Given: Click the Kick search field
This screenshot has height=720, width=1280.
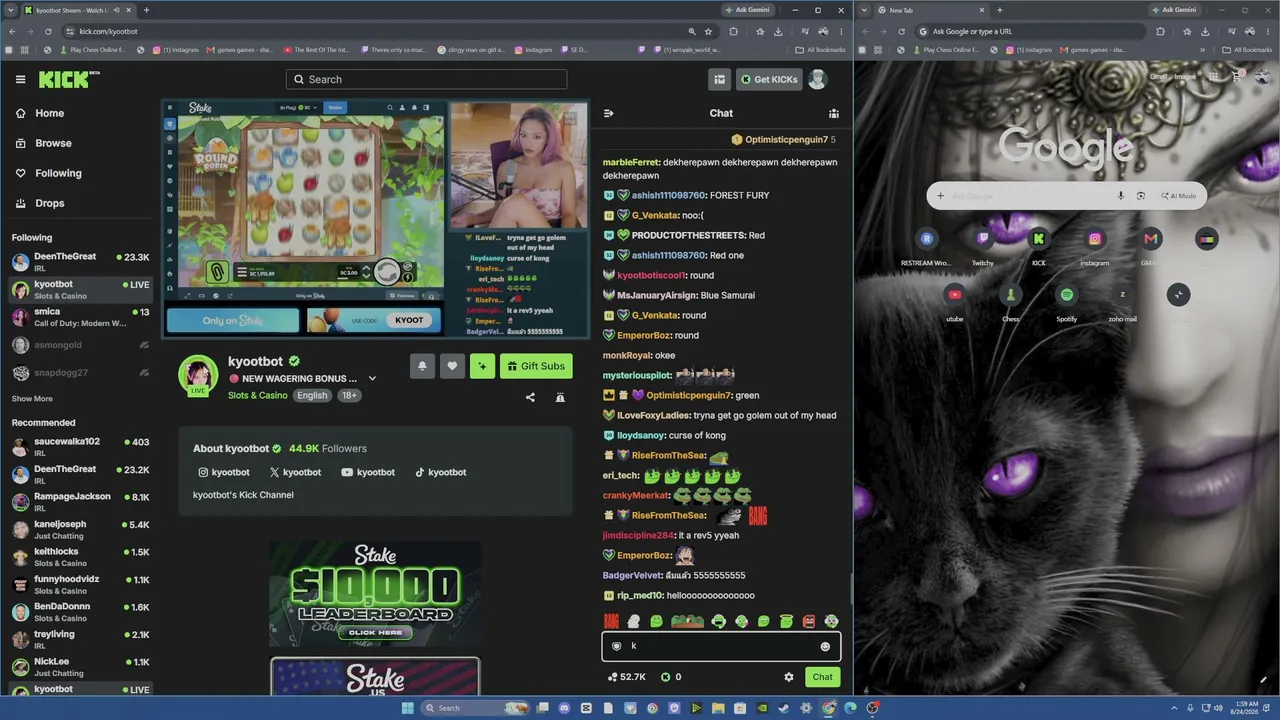Looking at the screenshot, I should click(426, 80).
